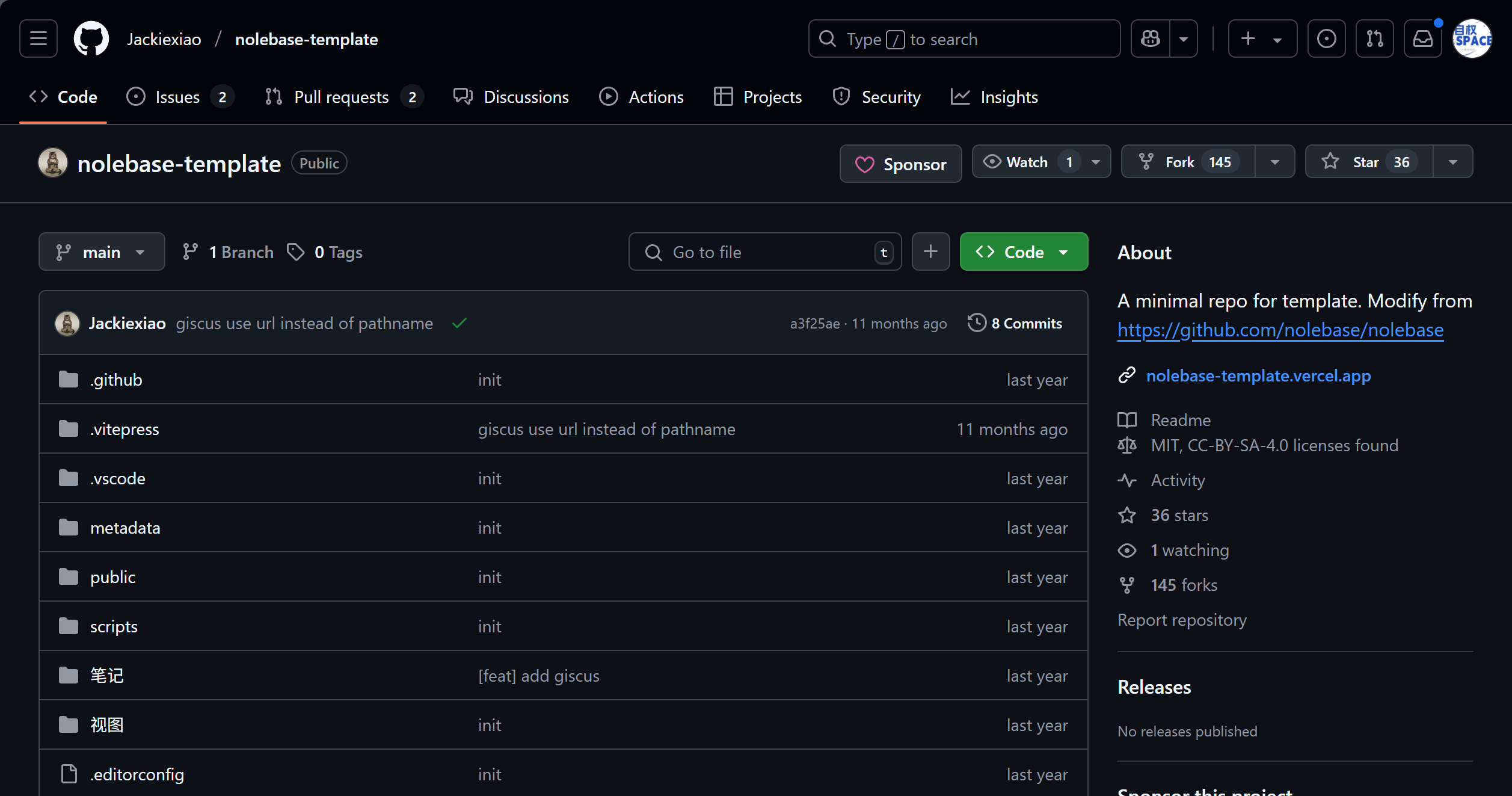Open commit a3f25ae hash link
Screen dimensions: 1512x796
pos(815,324)
